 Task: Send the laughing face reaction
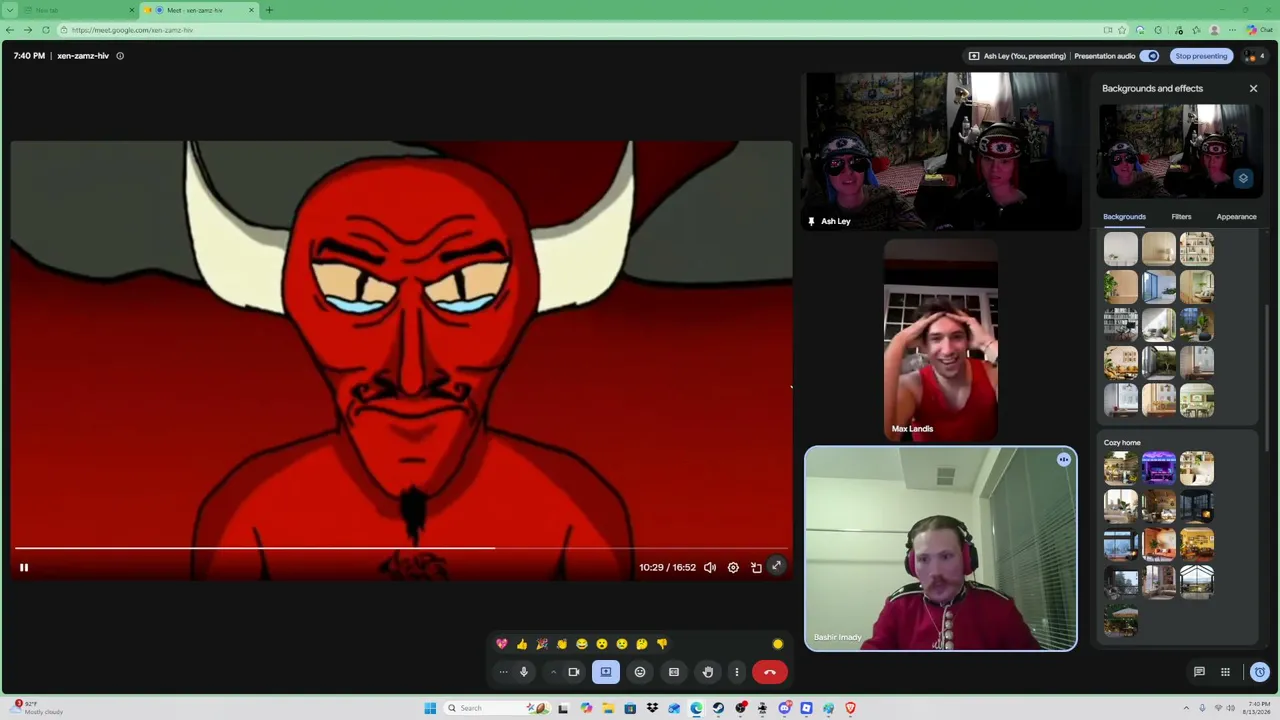582,644
